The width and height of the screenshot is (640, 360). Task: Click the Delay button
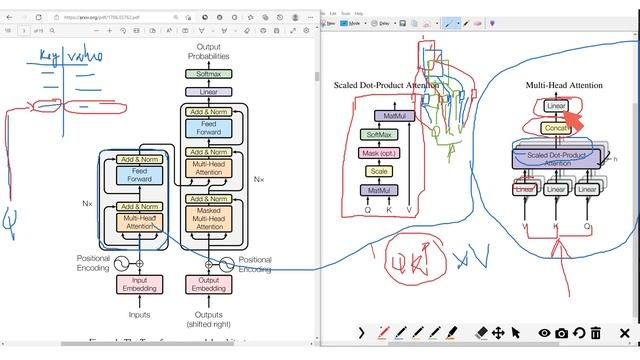pyautogui.click(x=380, y=23)
